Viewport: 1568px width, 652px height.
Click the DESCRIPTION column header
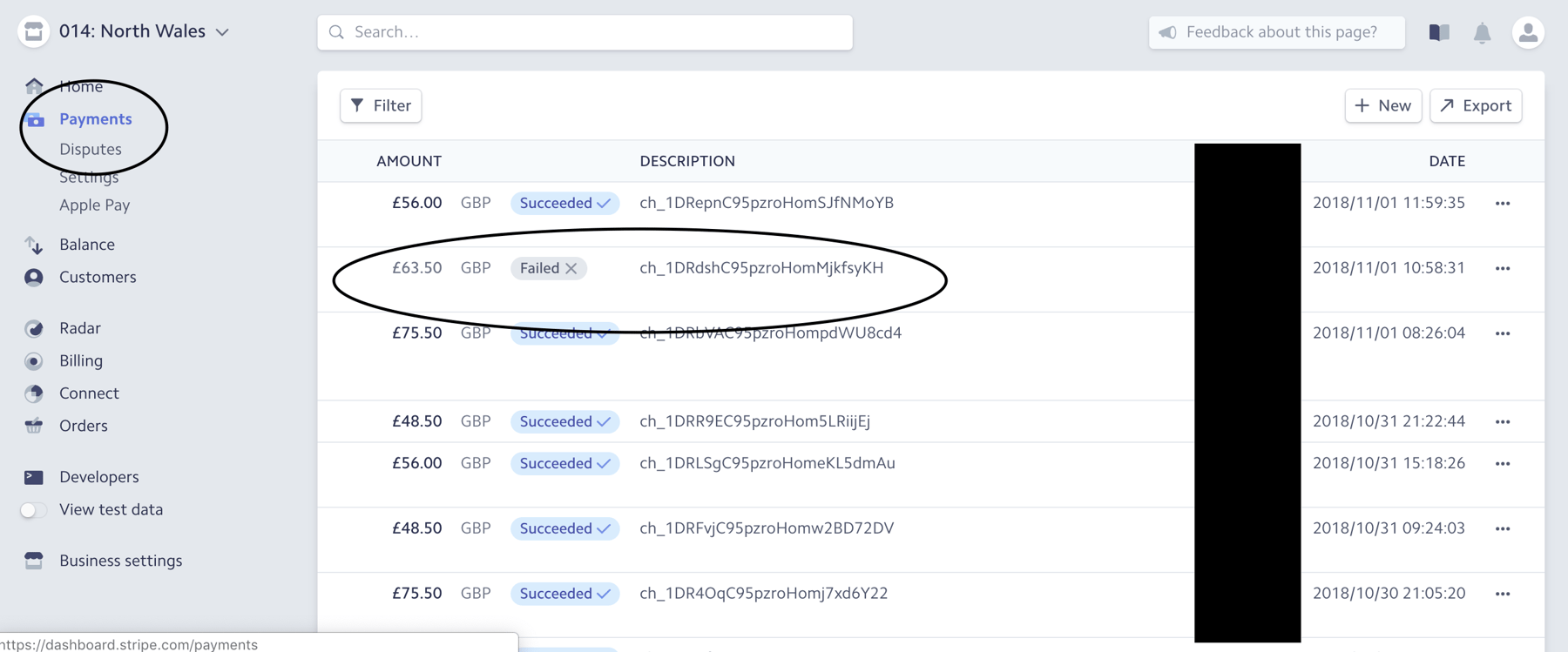[687, 161]
